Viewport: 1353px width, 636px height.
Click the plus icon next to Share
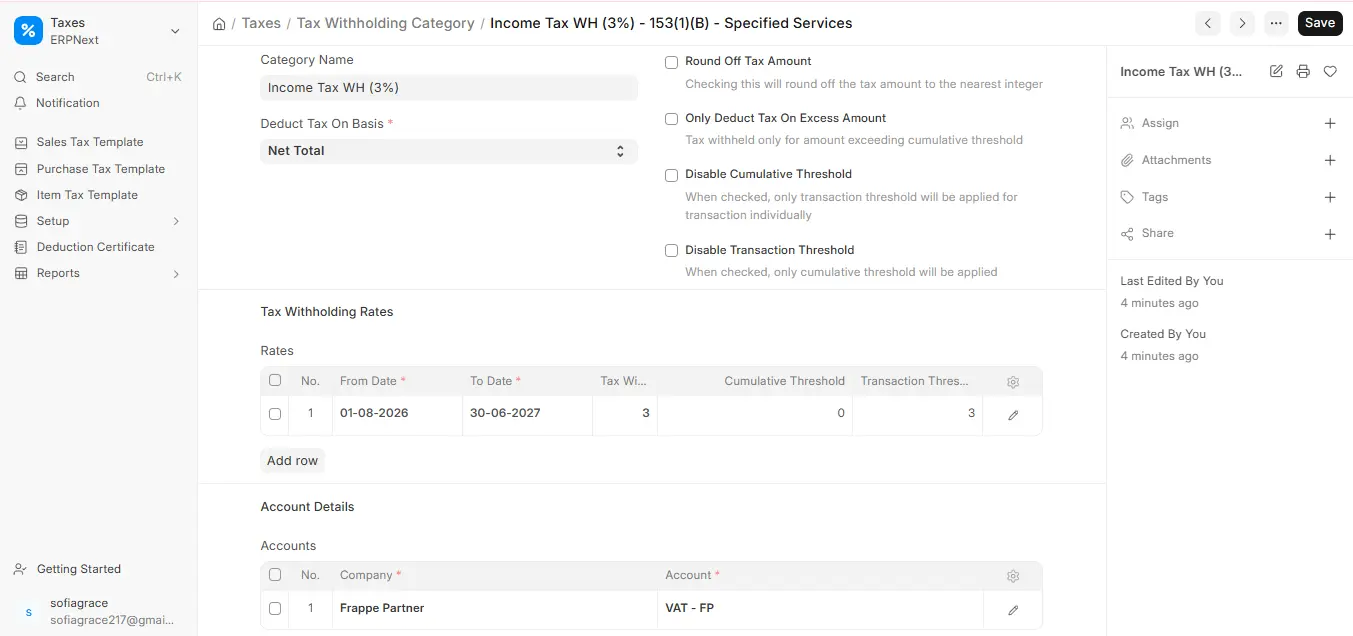[x=1330, y=234]
